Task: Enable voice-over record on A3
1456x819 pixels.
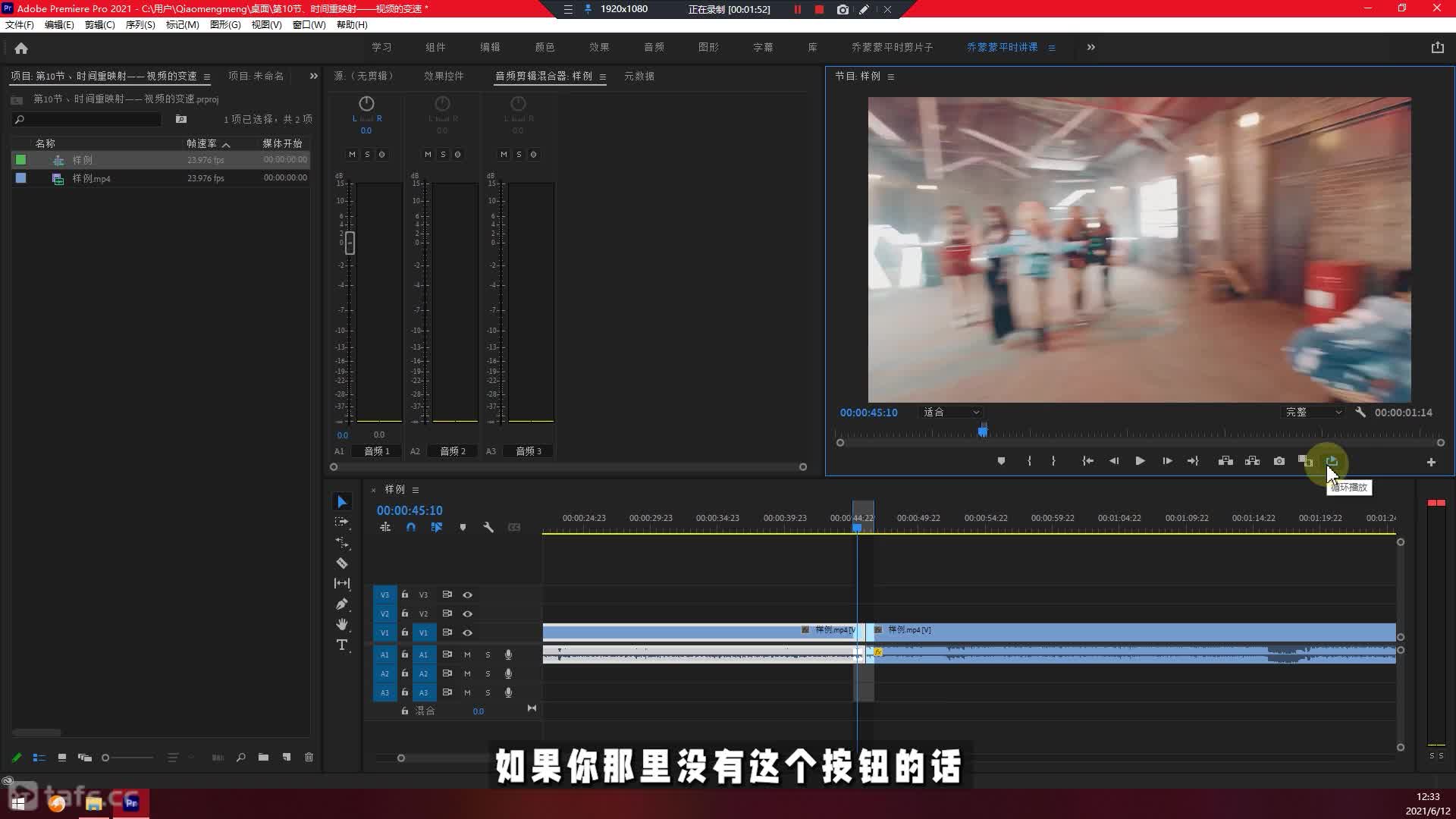Action: 508,692
